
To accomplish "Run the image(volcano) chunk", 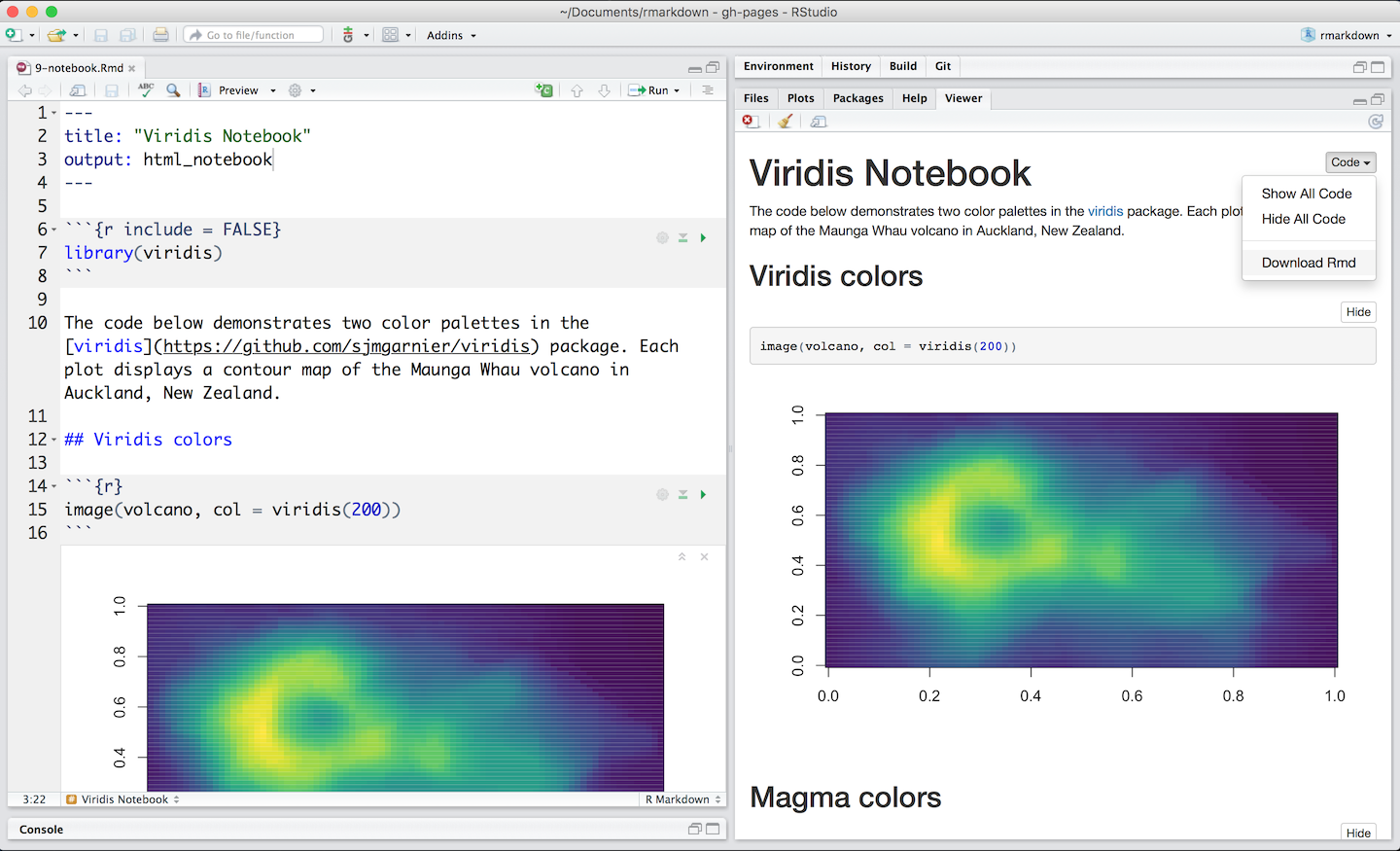I will tap(703, 495).
